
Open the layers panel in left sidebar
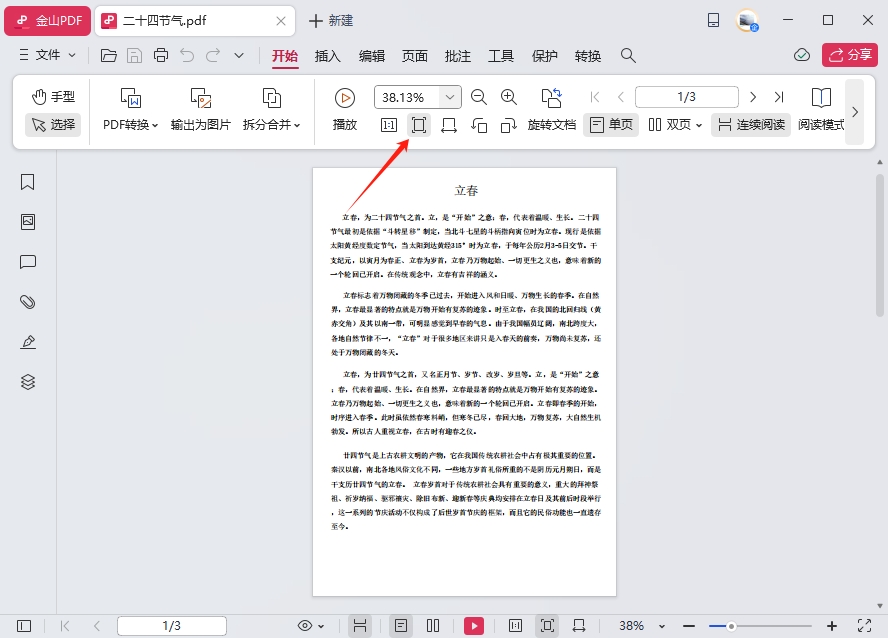coord(28,382)
